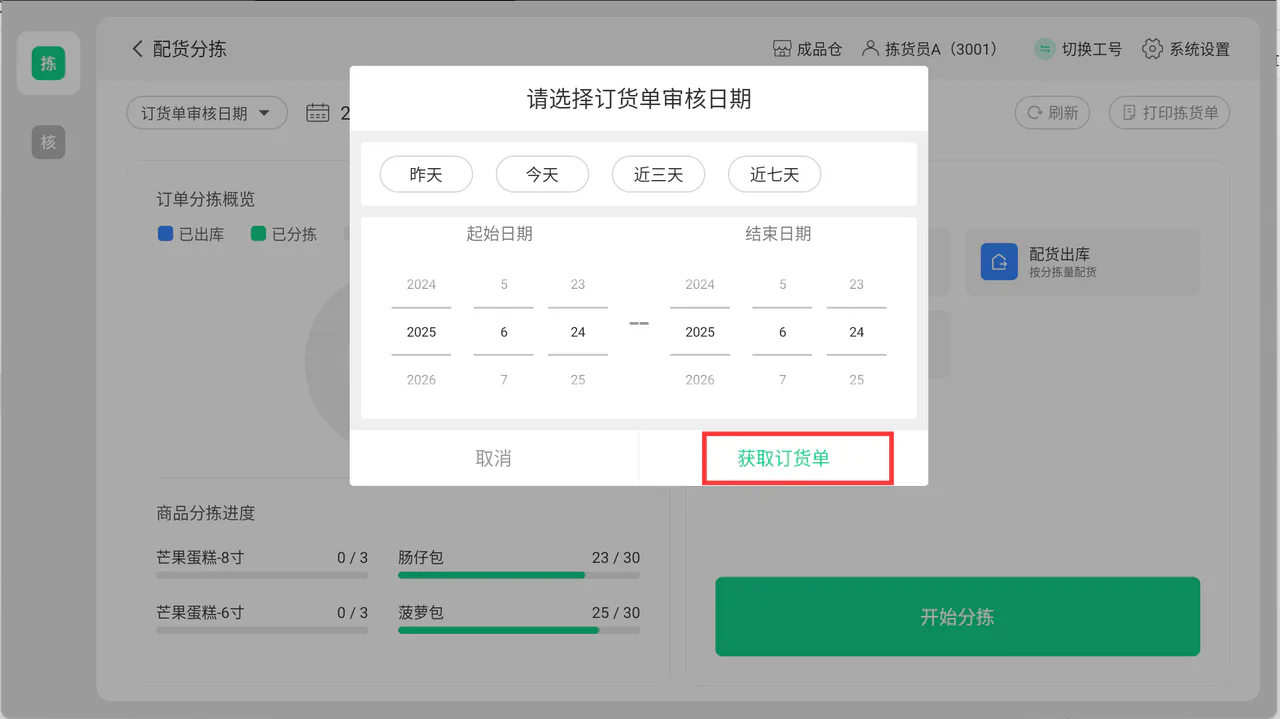Expand the 订货单审核日期 dropdown
Screen dimensions: 1280x719
[x=207, y=113]
